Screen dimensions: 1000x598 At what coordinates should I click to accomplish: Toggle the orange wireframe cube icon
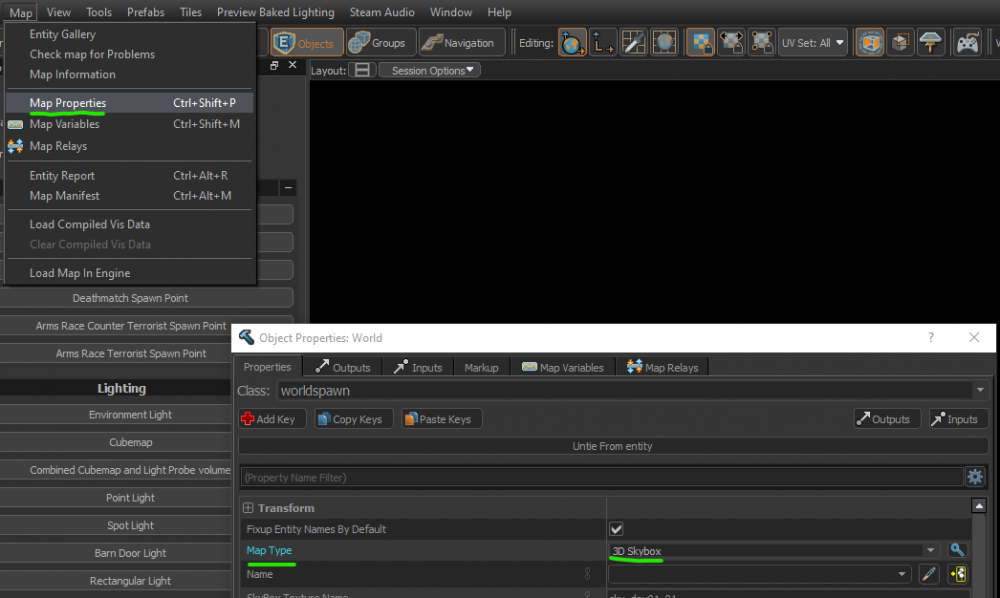(869, 43)
